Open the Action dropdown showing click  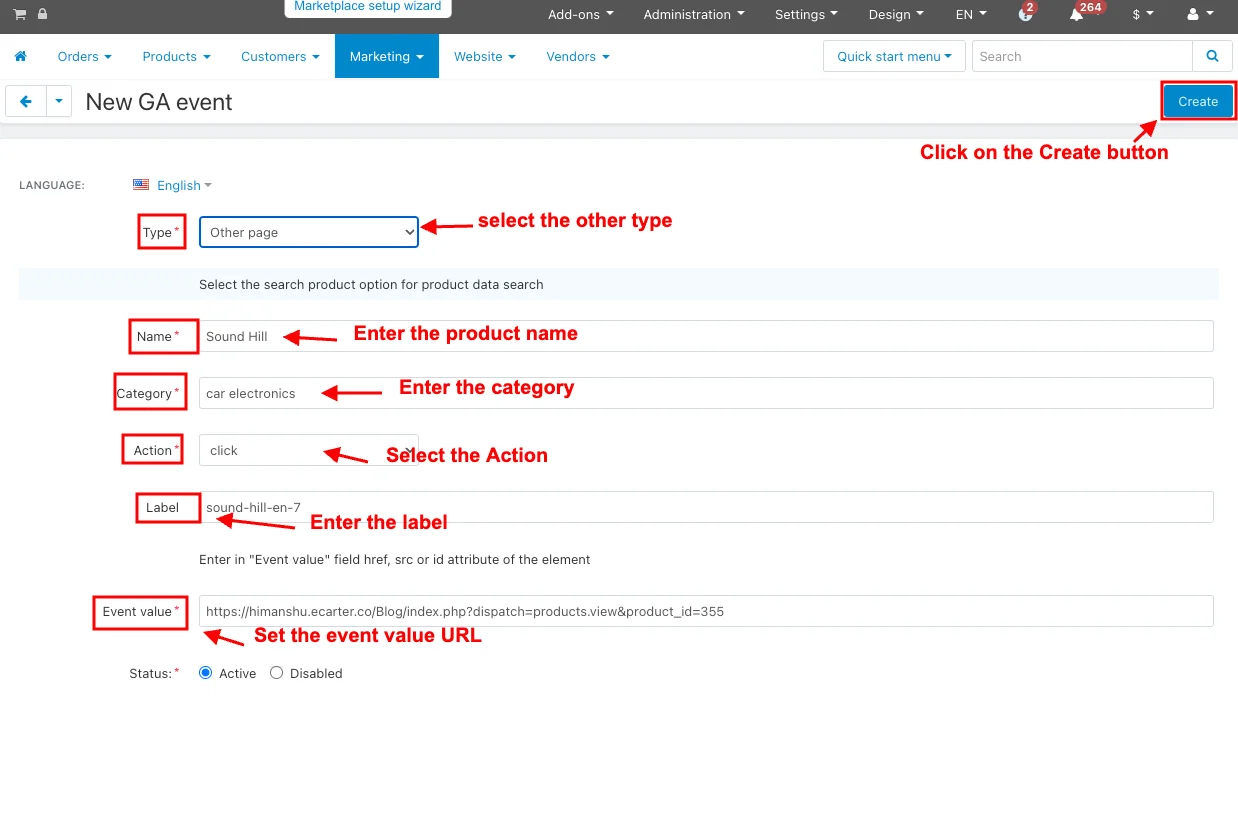pyautogui.click(x=308, y=450)
